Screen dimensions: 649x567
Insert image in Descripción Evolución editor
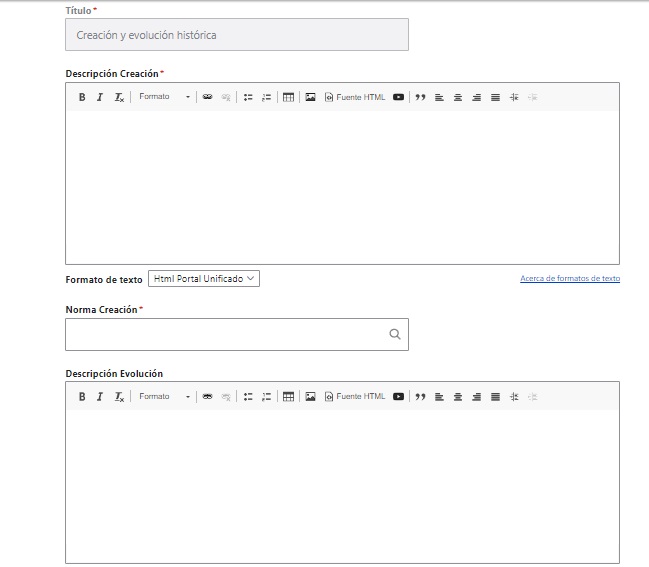(311, 397)
